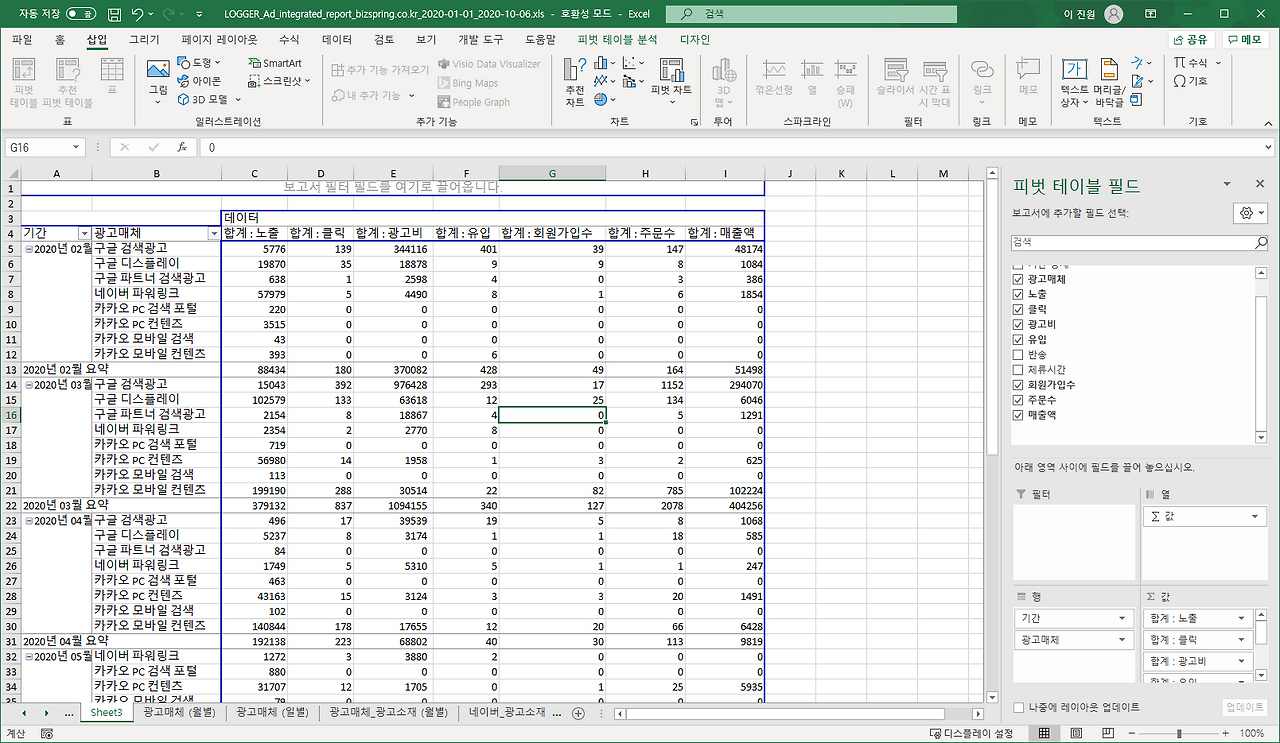The height and width of the screenshot is (743, 1280).
Task: Open the 파일 menu
Action: 22,40
